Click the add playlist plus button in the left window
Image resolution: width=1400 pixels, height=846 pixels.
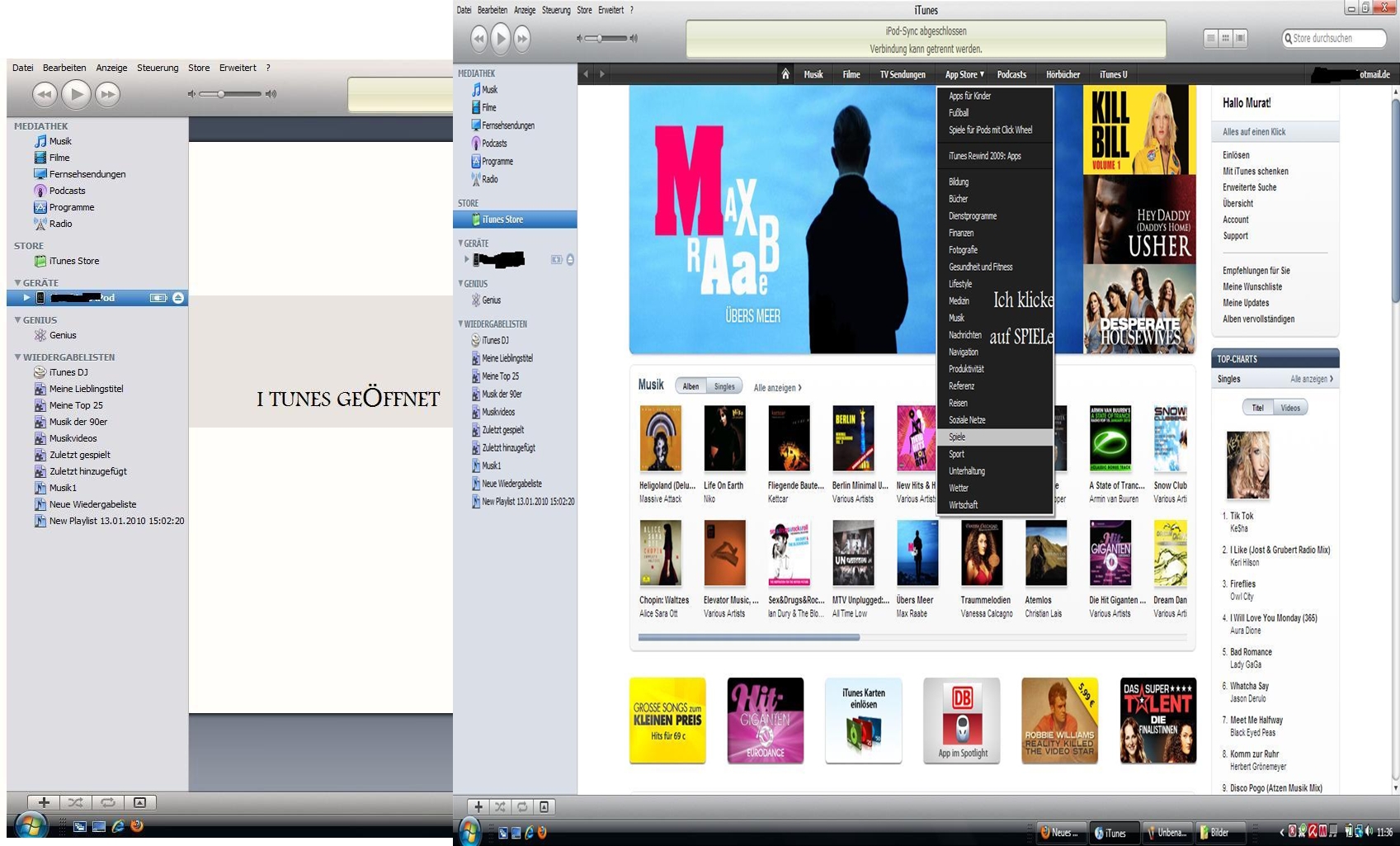pyautogui.click(x=44, y=802)
